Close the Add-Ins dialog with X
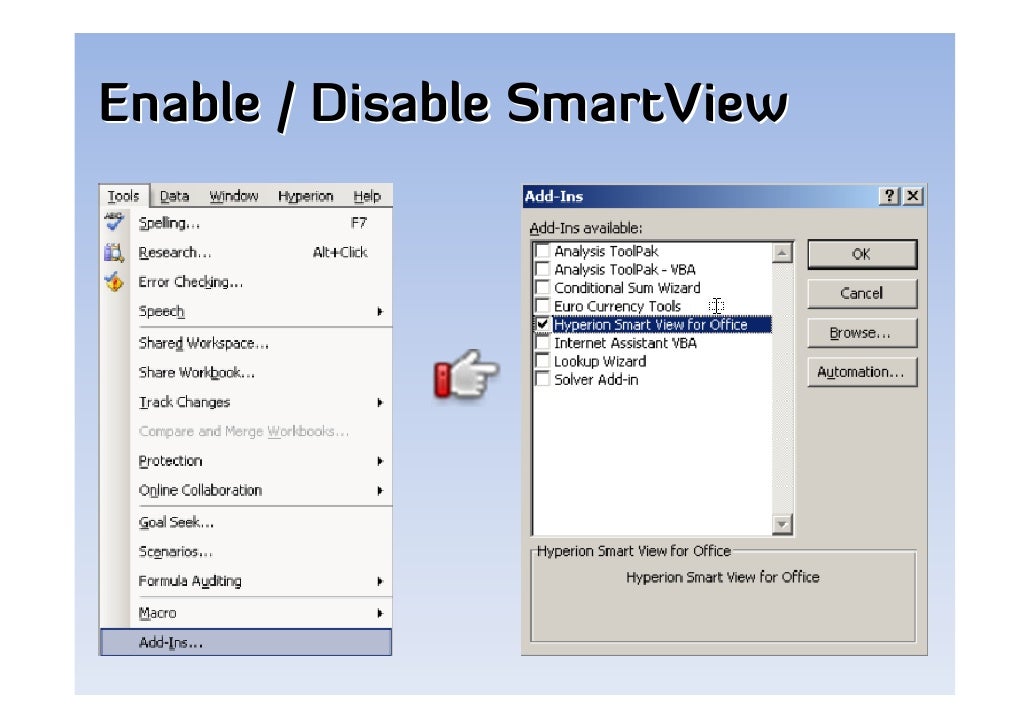Image resolution: width=1030 pixels, height=728 pixels. click(x=913, y=196)
